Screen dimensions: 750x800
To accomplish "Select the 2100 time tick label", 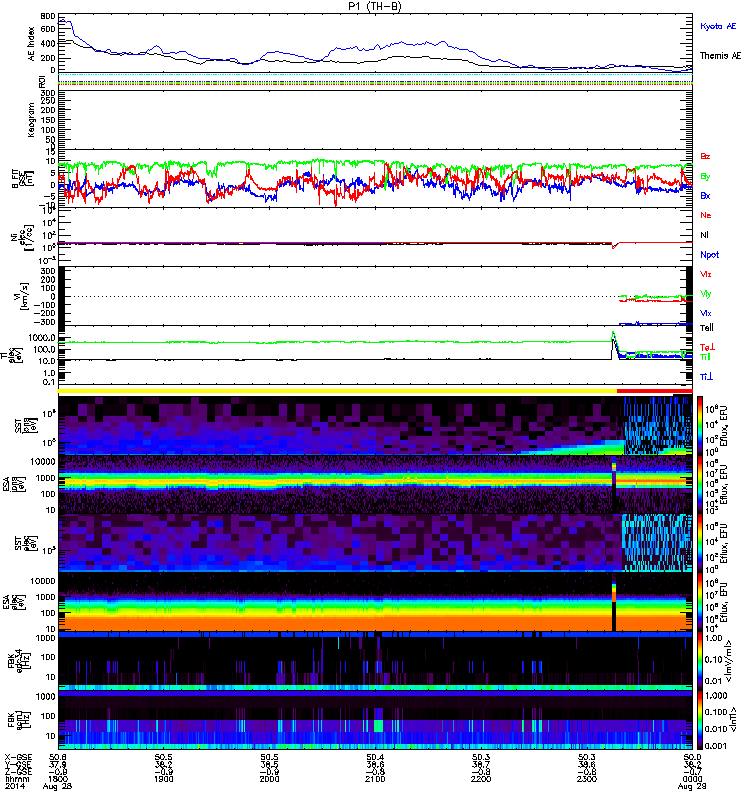I will 375,779.
